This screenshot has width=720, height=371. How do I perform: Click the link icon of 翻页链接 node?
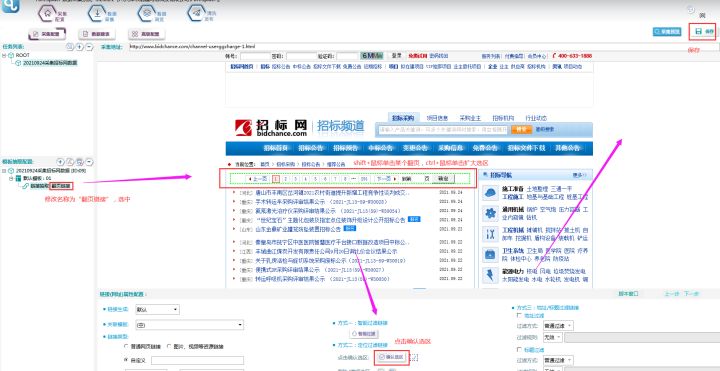(26, 186)
